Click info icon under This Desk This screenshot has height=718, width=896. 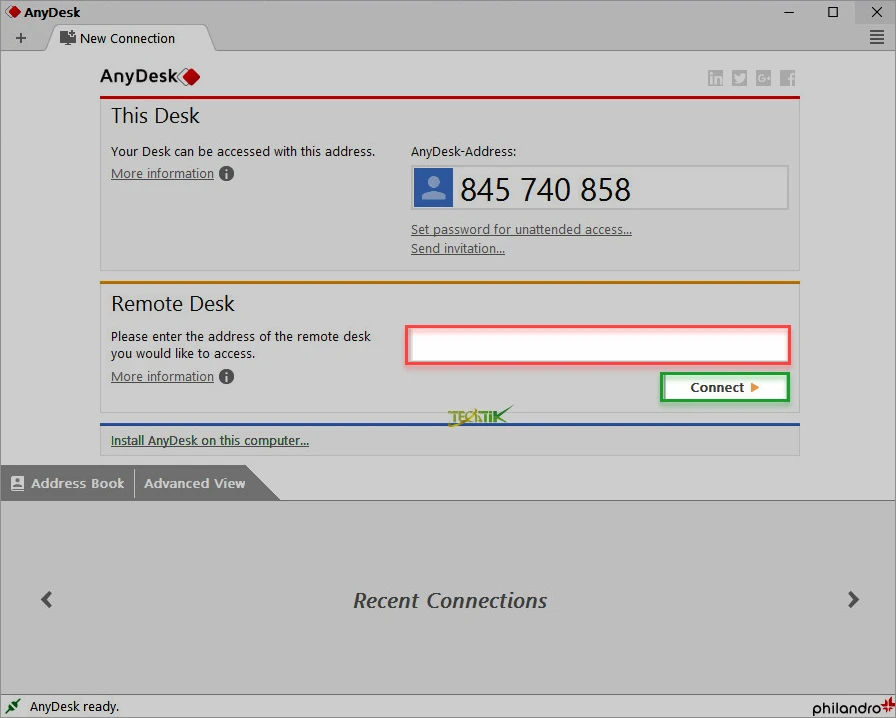pos(226,173)
